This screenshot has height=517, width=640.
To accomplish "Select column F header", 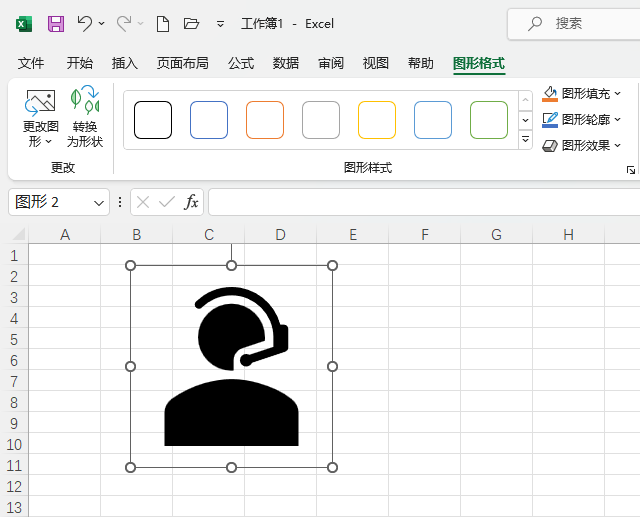I will [424, 235].
